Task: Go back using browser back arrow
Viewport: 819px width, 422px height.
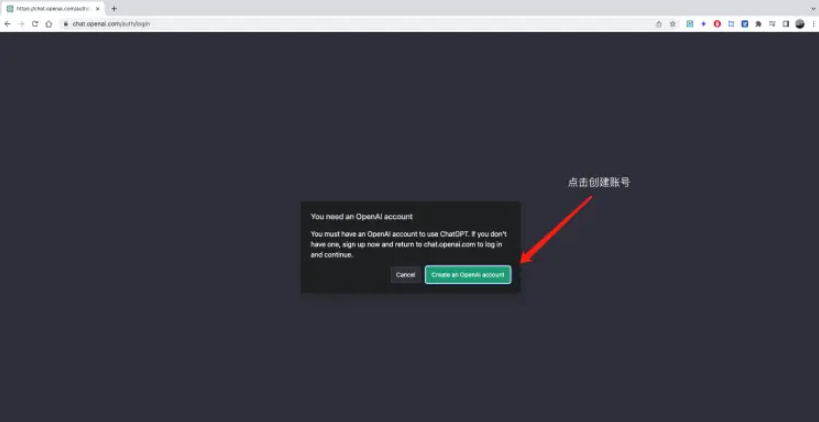Action: coord(8,24)
